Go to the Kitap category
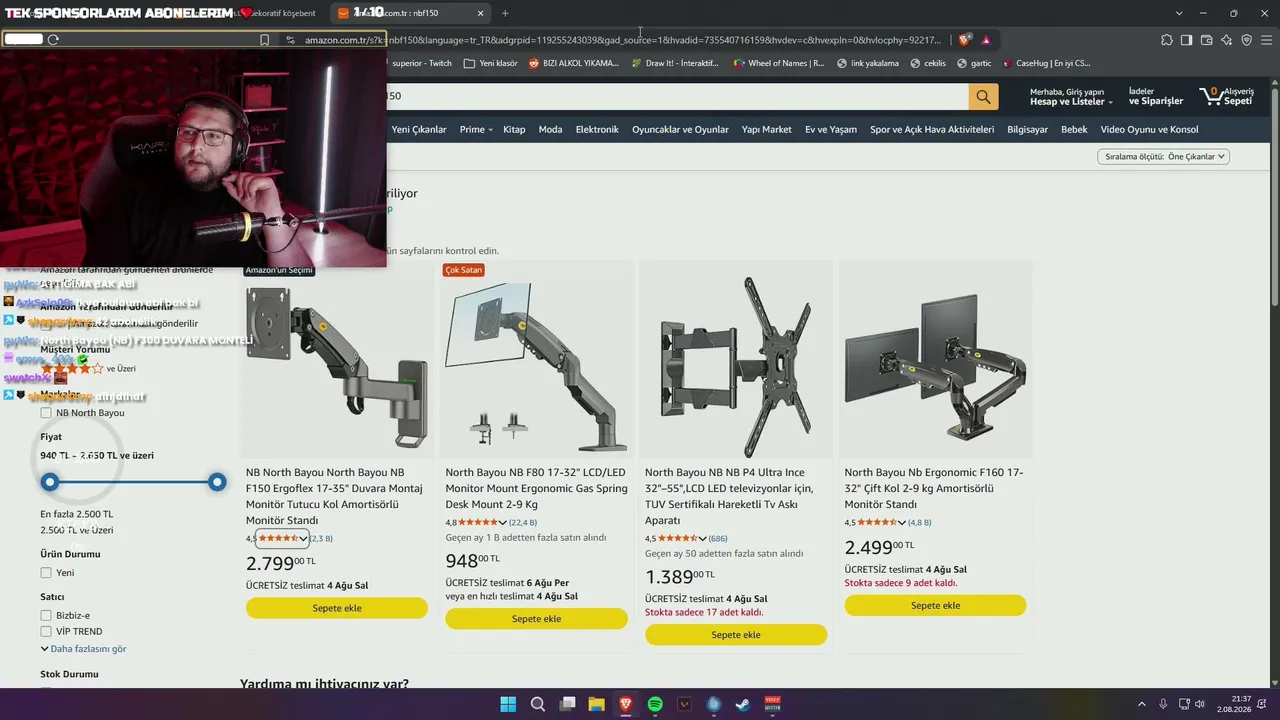The image size is (1280, 720). point(514,130)
